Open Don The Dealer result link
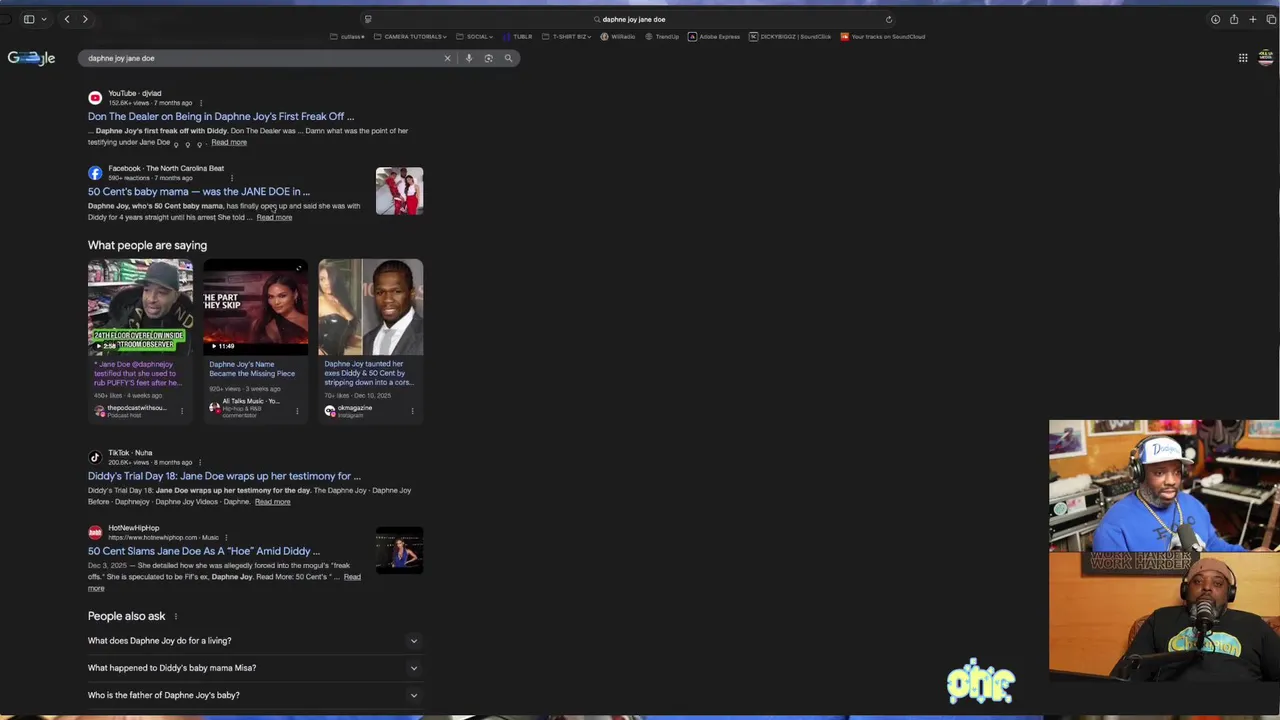 pos(221,116)
